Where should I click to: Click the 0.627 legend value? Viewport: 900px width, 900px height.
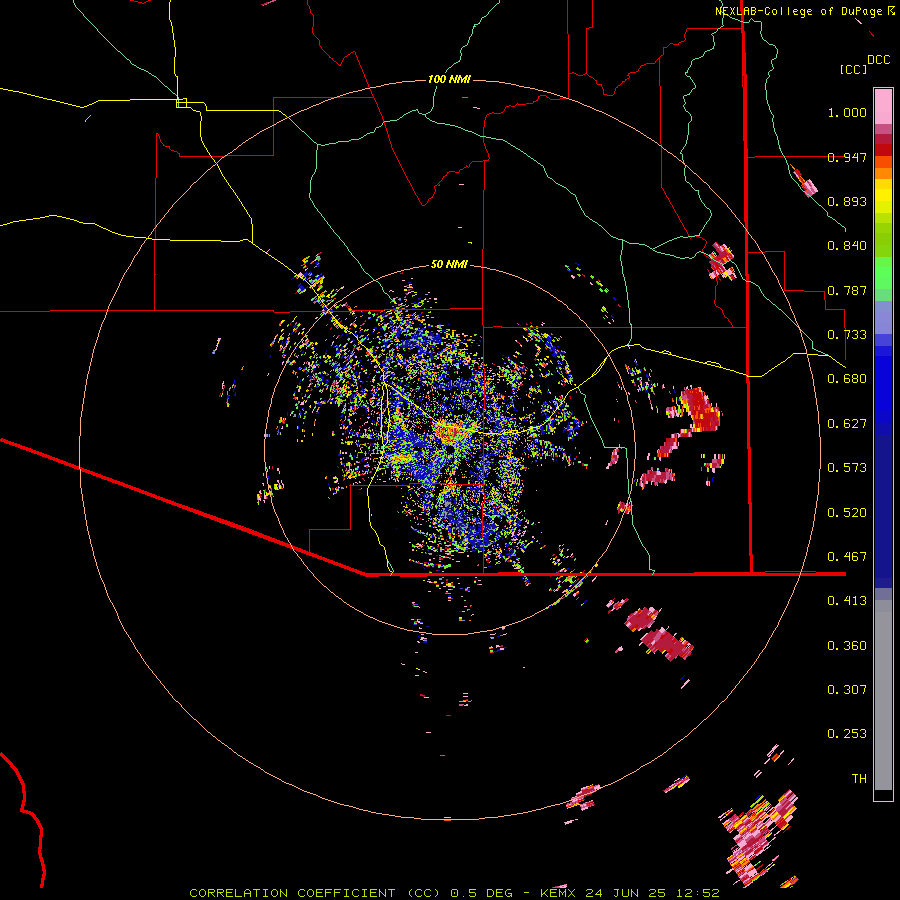[847, 424]
